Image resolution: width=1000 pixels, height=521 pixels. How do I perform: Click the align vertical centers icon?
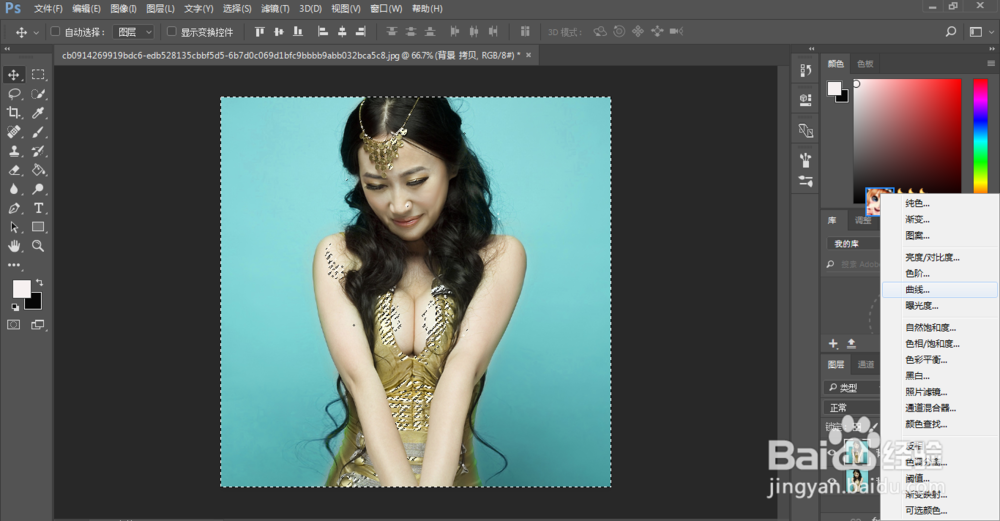279,31
